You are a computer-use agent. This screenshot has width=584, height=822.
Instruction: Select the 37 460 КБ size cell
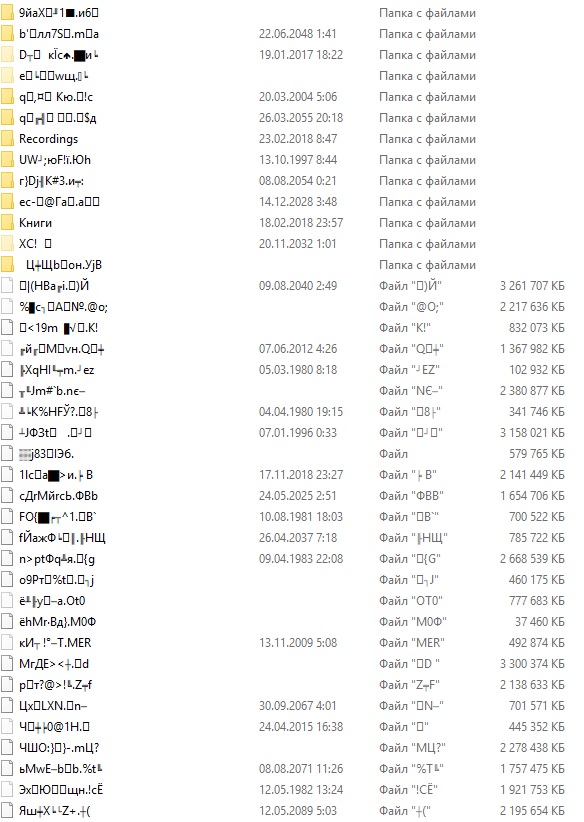(x=539, y=622)
